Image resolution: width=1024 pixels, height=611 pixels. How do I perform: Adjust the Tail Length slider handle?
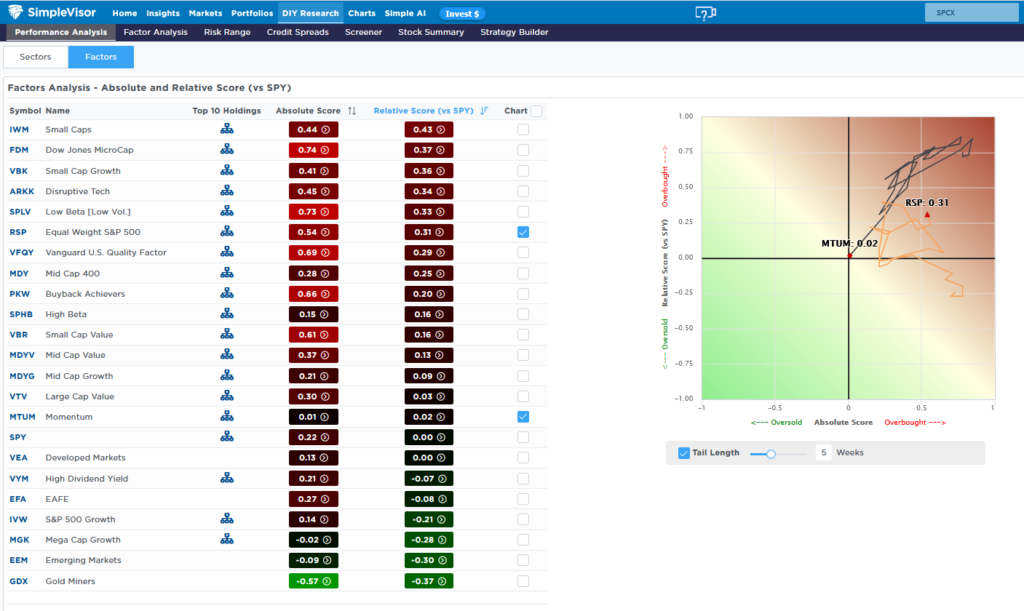click(771, 454)
